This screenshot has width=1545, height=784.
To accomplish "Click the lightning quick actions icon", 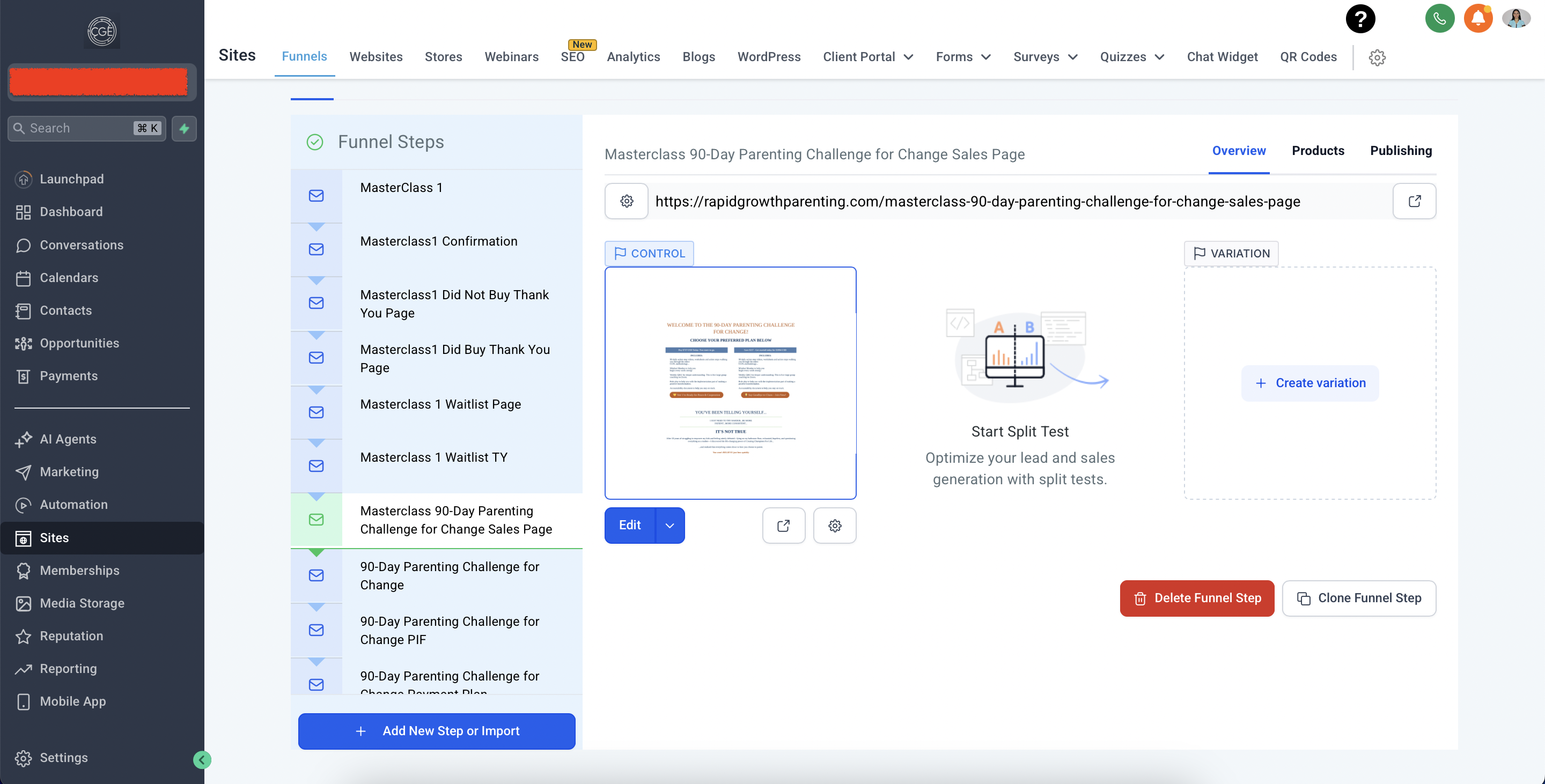I will point(184,128).
